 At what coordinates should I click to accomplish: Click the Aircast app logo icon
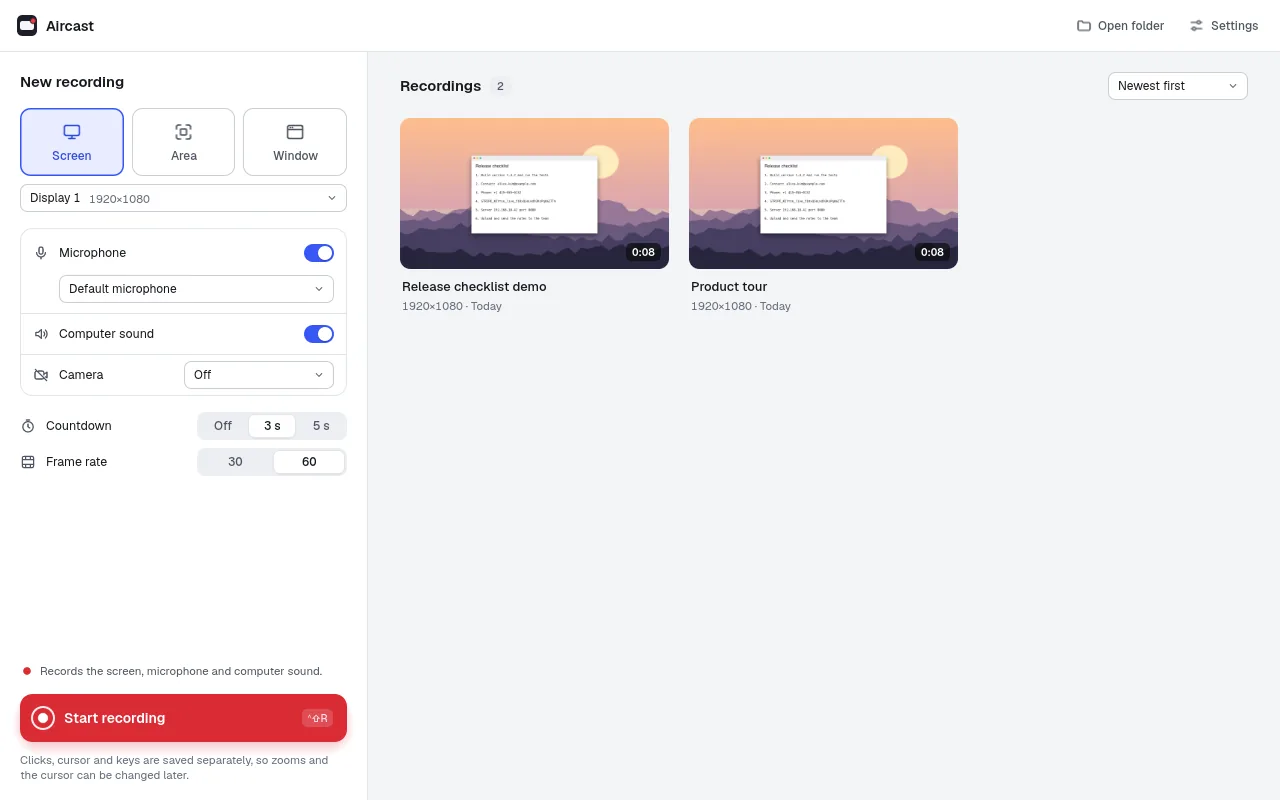point(27,26)
